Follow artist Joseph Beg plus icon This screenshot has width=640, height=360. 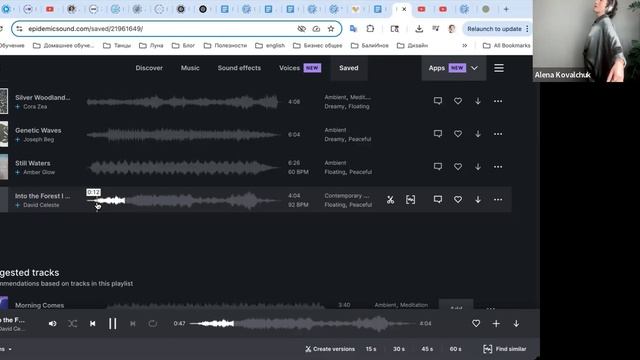tap(18, 140)
